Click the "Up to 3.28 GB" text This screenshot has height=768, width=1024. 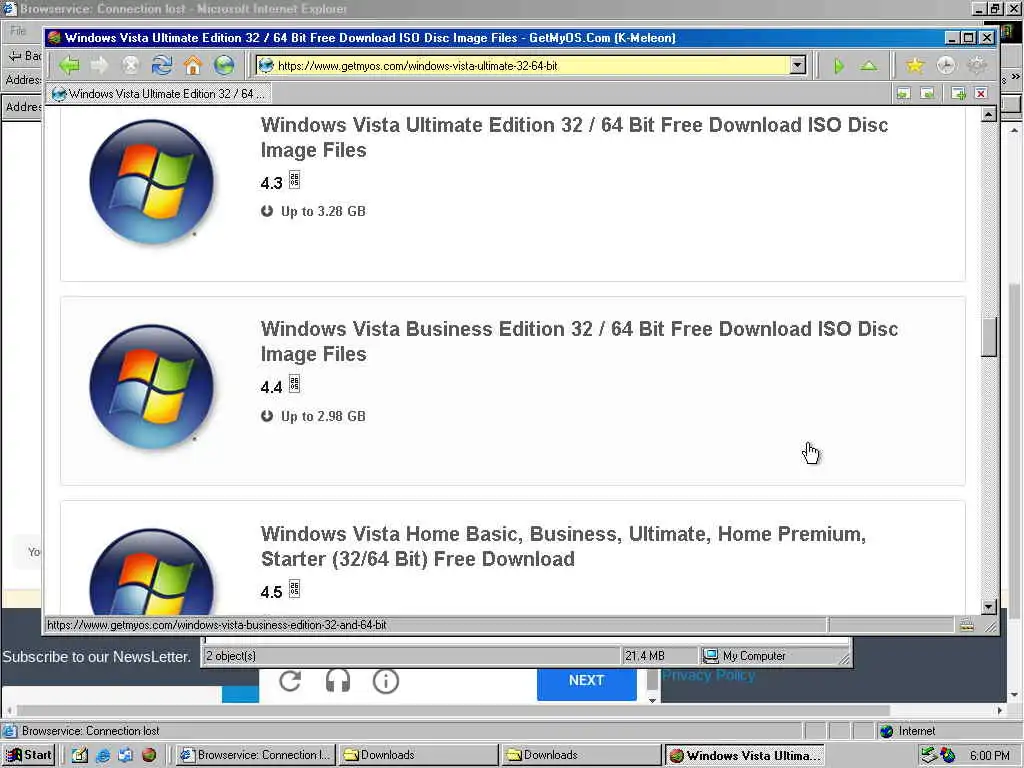(323, 212)
